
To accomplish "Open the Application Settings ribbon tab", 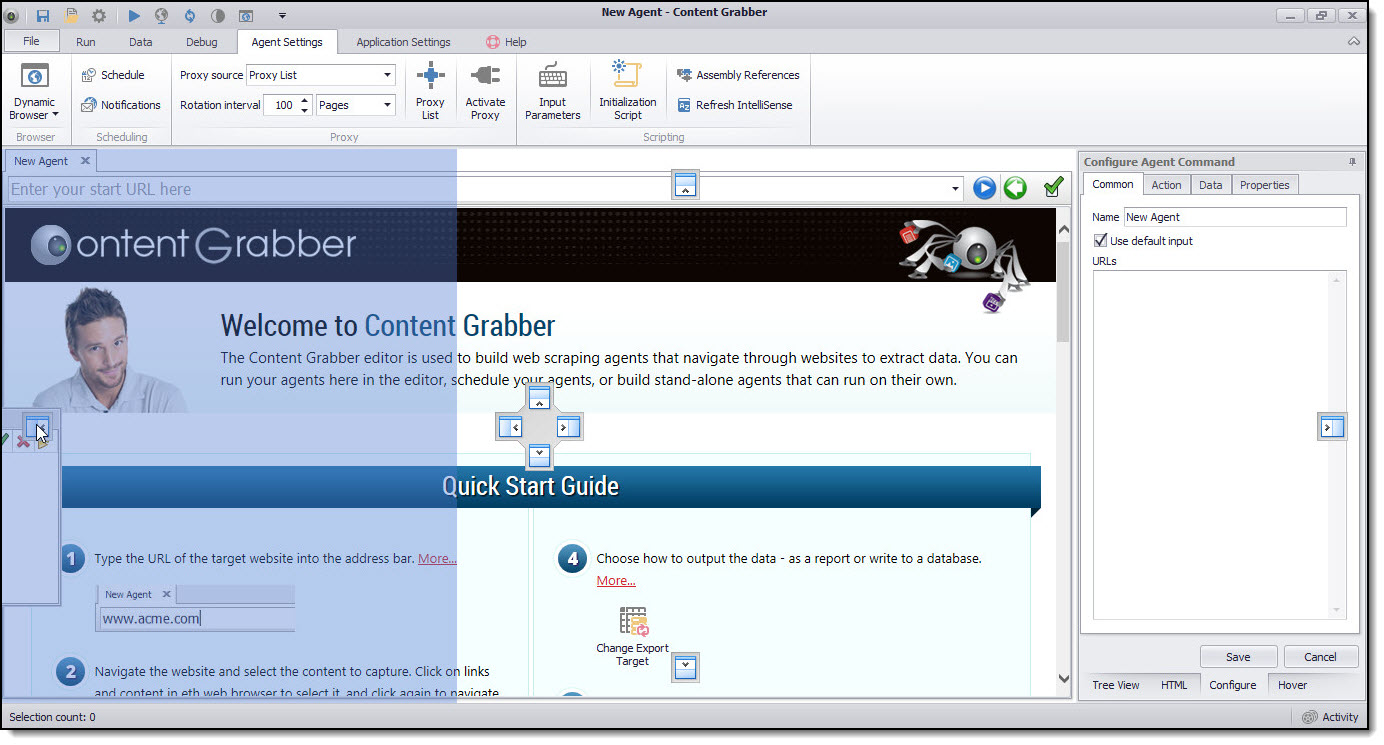I will (x=403, y=42).
